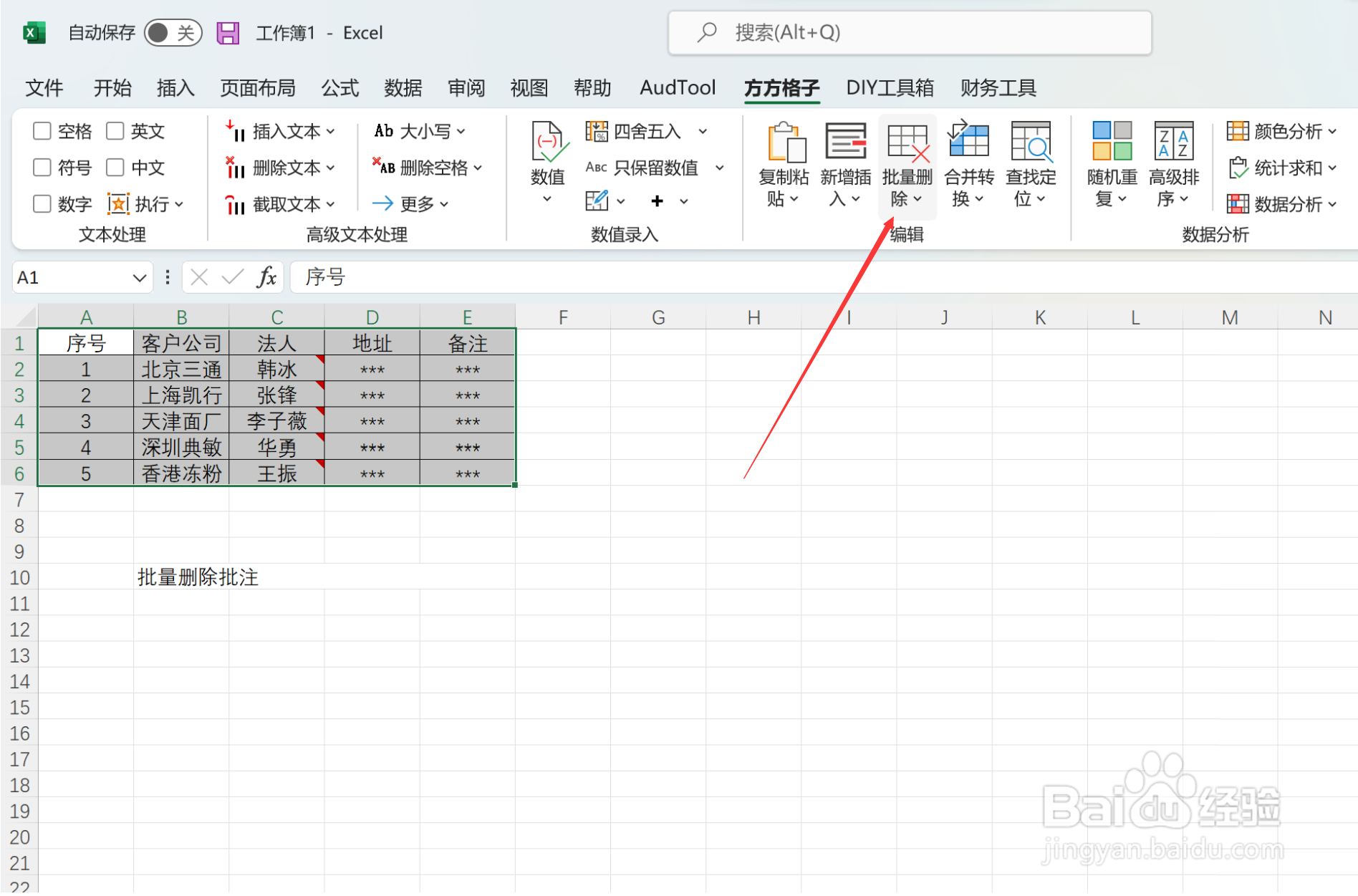Click the 截取文本 icon
This screenshot has width=1358, height=896.
[x=235, y=204]
